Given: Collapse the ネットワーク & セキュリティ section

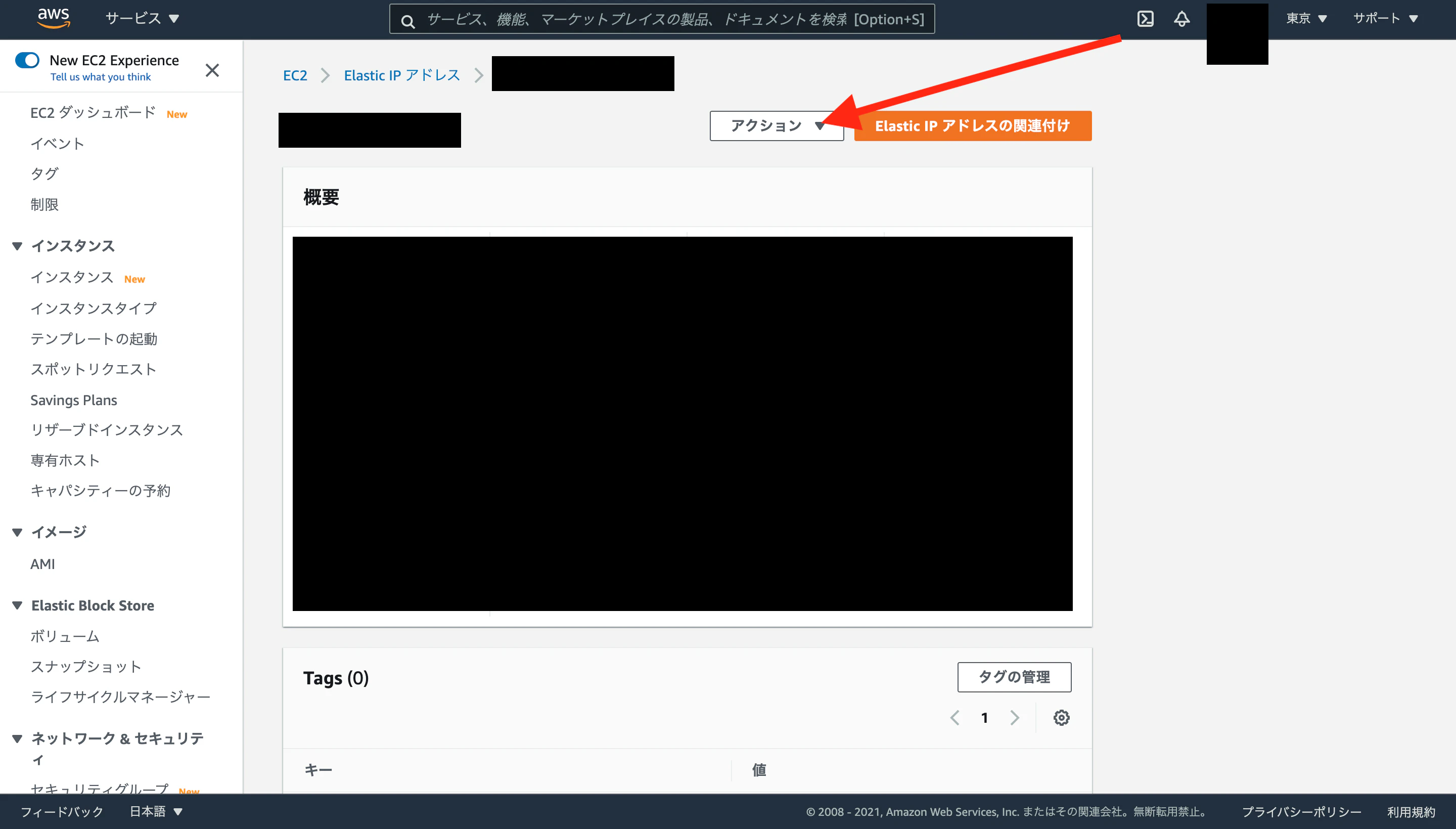Looking at the screenshot, I should pyautogui.click(x=17, y=738).
